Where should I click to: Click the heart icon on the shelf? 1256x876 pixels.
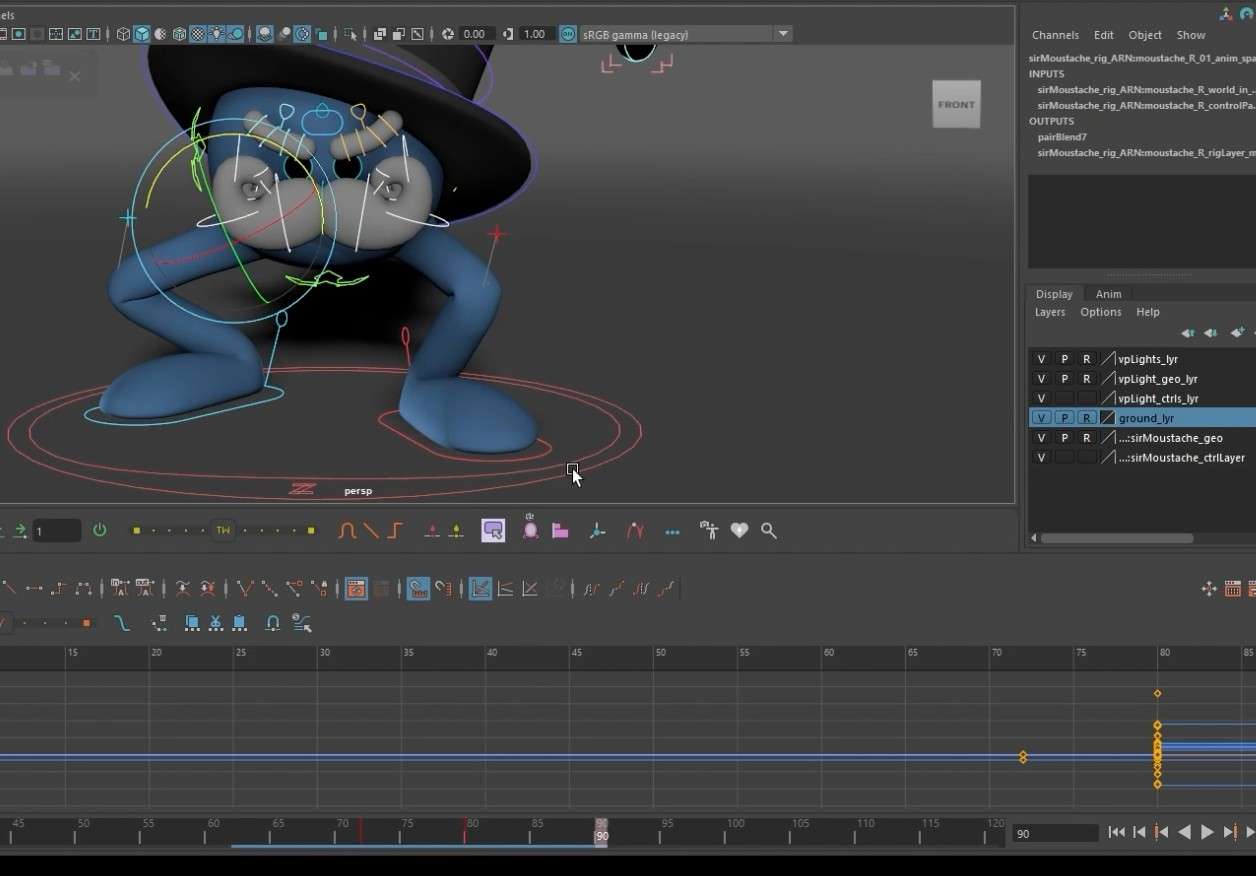click(739, 531)
